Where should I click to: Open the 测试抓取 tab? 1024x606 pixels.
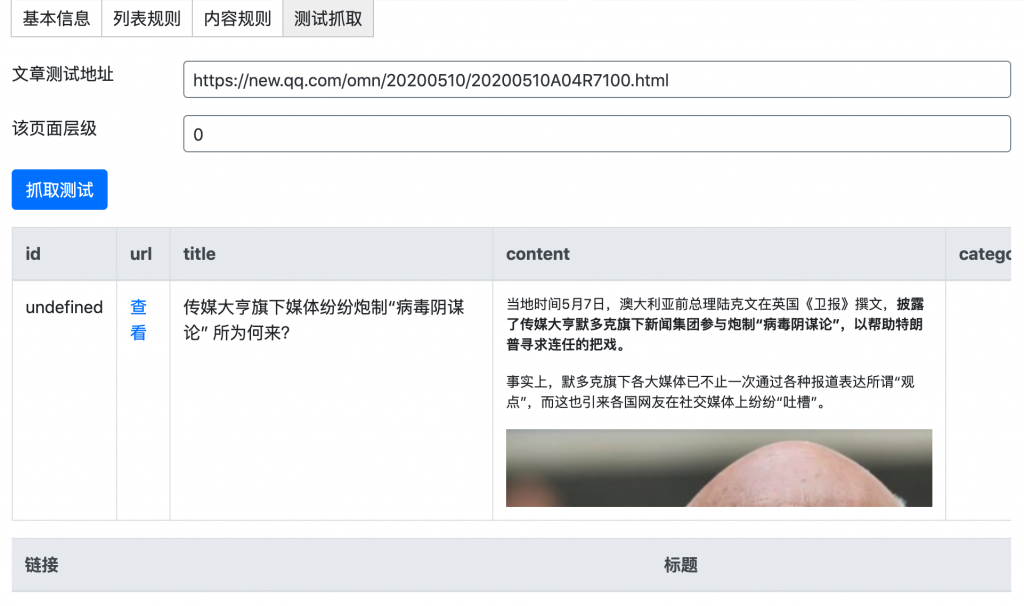[x=328, y=18]
